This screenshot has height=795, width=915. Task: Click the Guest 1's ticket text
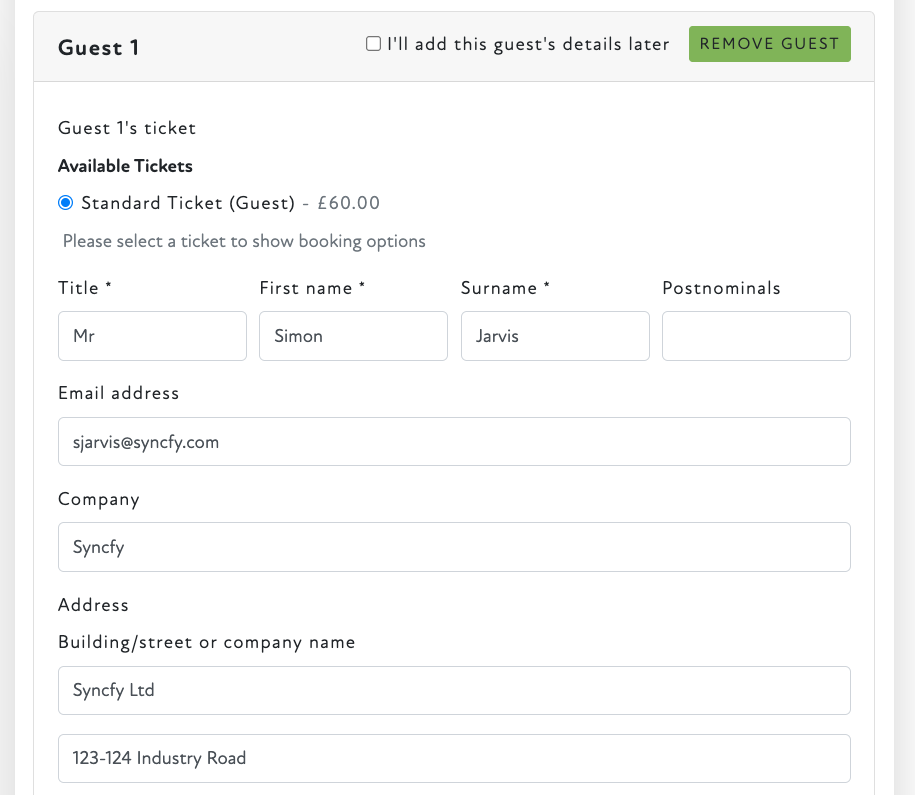127,128
